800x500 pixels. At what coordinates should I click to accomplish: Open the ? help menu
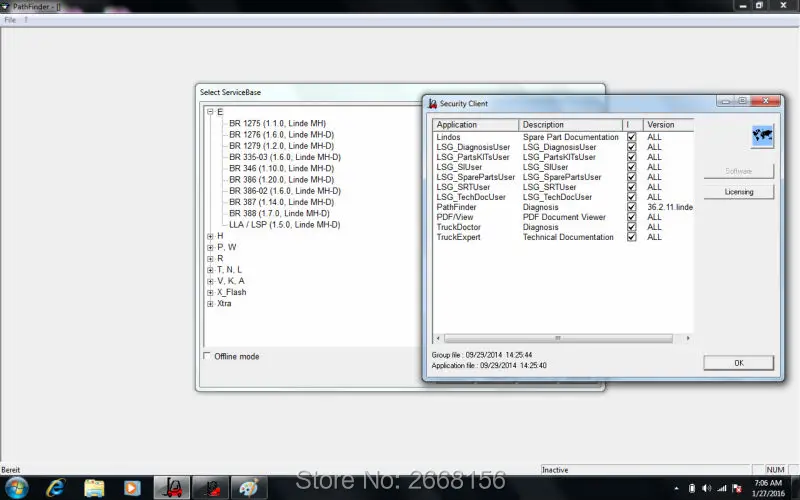[26, 20]
